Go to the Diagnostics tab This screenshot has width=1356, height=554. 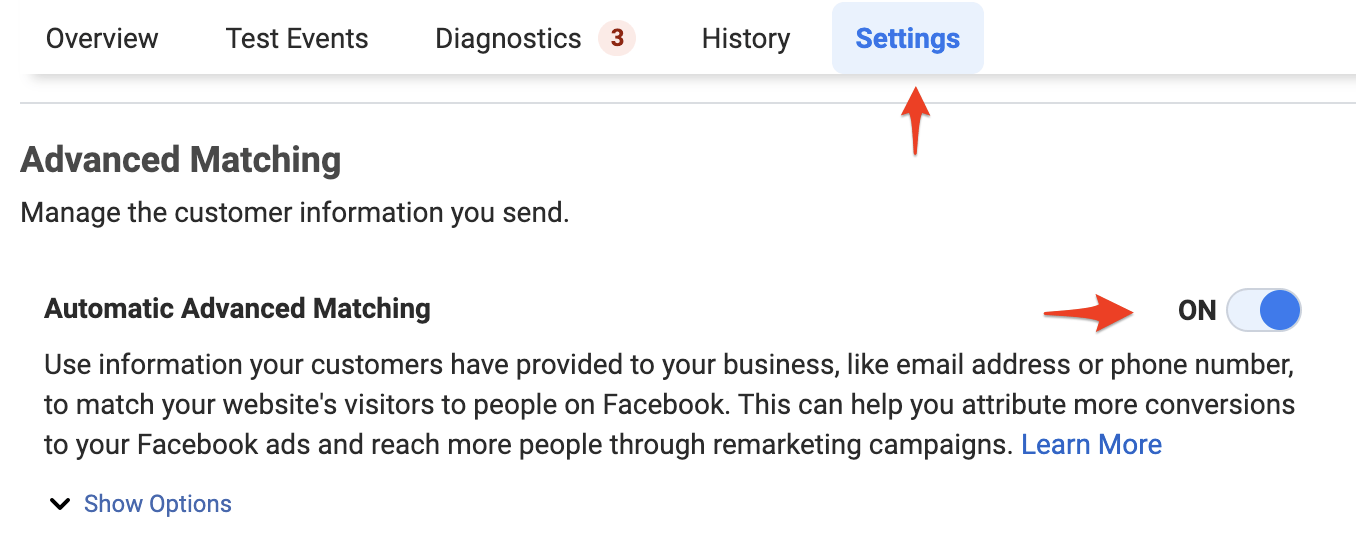(x=508, y=39)
